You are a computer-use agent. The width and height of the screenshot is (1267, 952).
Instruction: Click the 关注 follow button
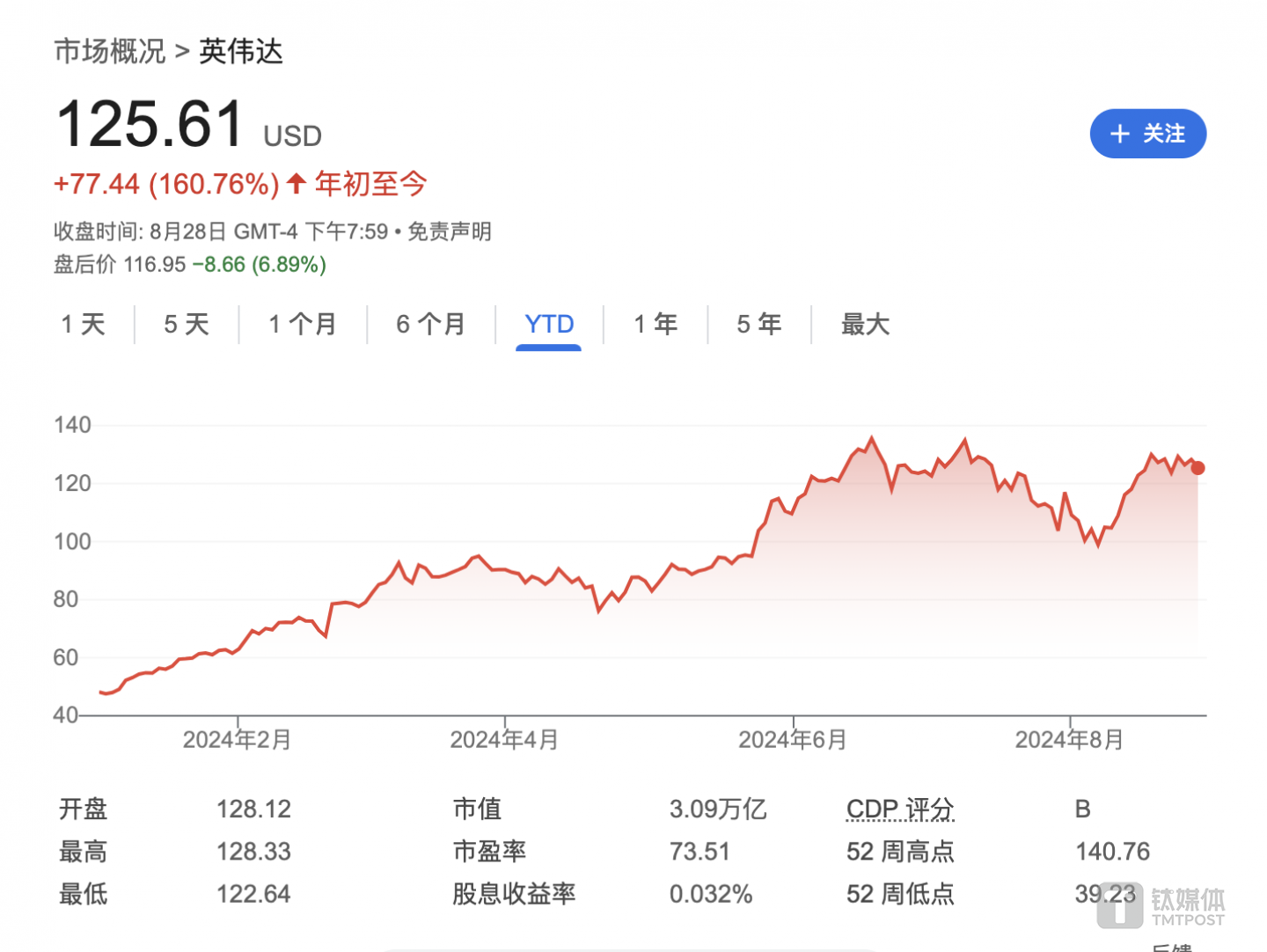[x=1147, y=134]
